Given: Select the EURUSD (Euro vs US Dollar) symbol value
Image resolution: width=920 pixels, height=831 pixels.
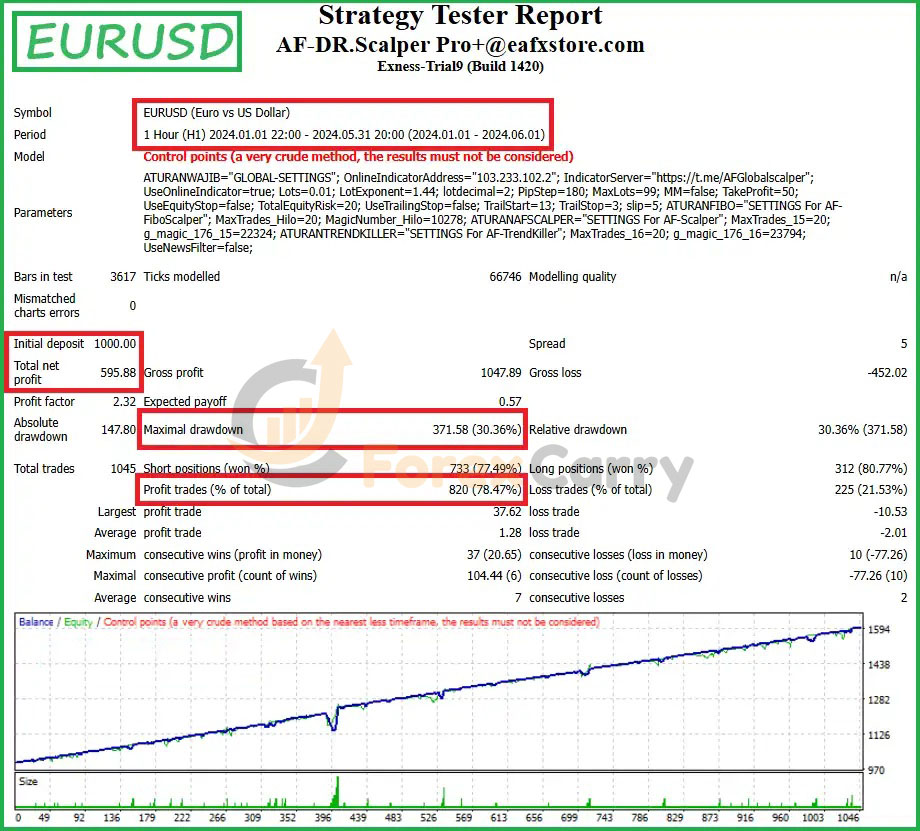Looking at the screenshot, I should coord(217,113).
